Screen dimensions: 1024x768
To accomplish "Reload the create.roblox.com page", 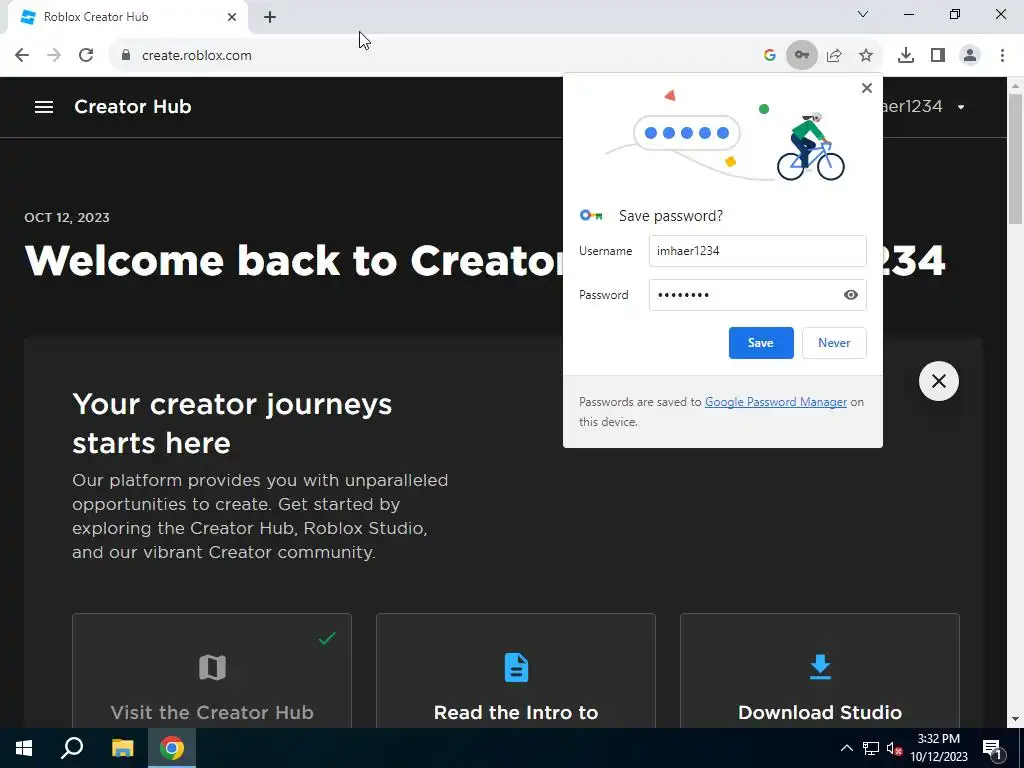I will tap(86, 56).
